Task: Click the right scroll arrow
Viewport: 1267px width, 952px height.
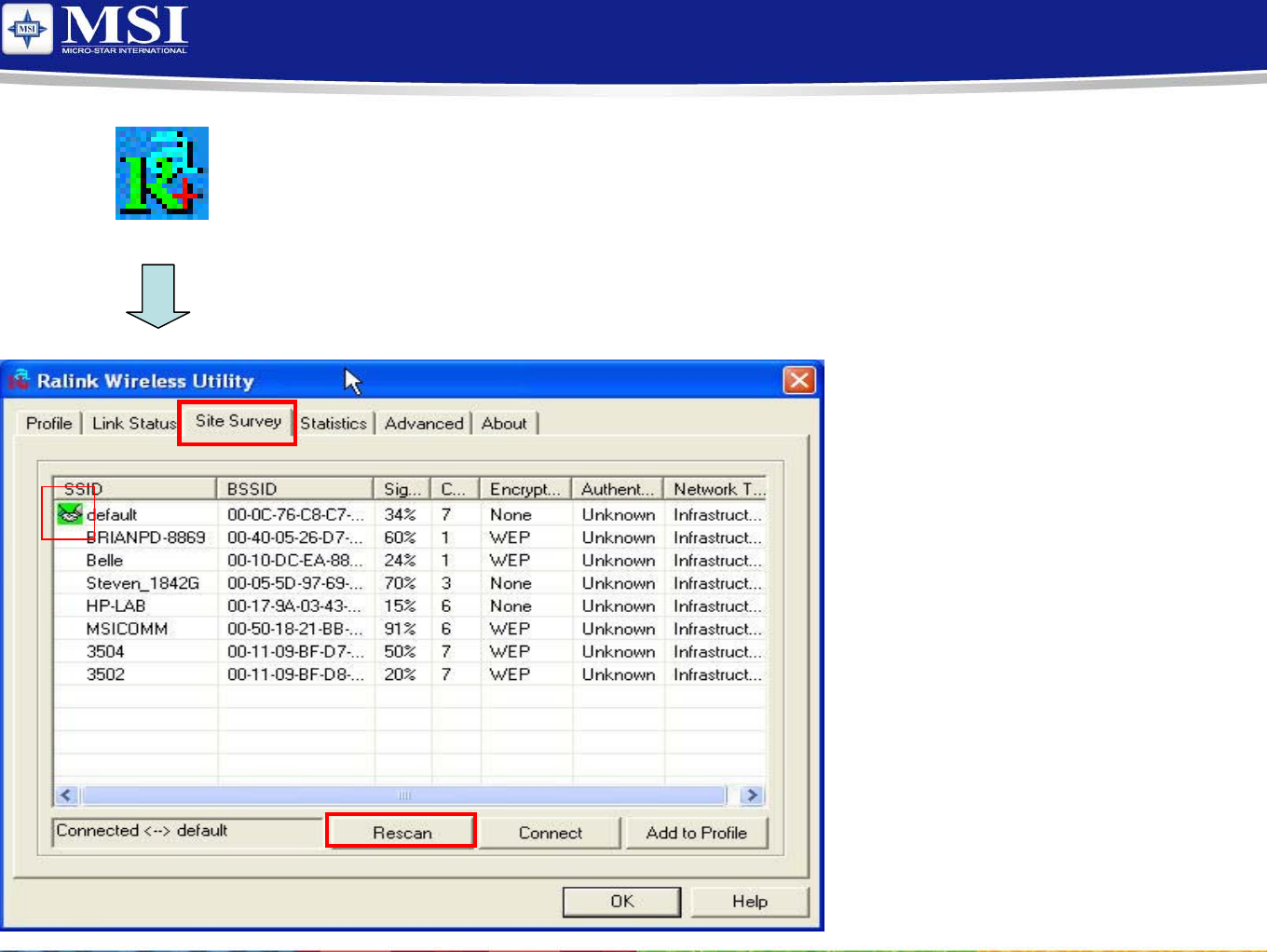Action: pos(751,796)
